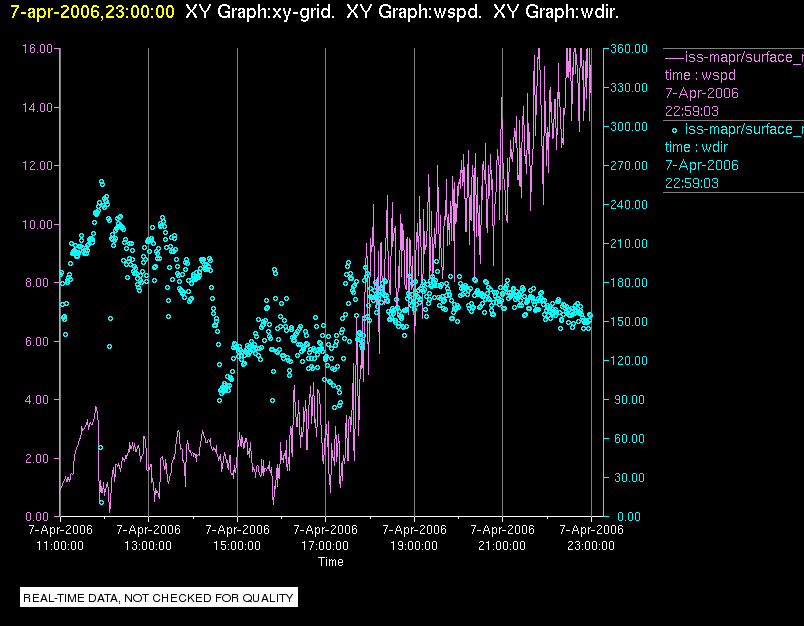The width and height of the screenshot is (804, 626).
Task: Click the 12.00 wind speed axis label
Action: [x=37, y=166]
